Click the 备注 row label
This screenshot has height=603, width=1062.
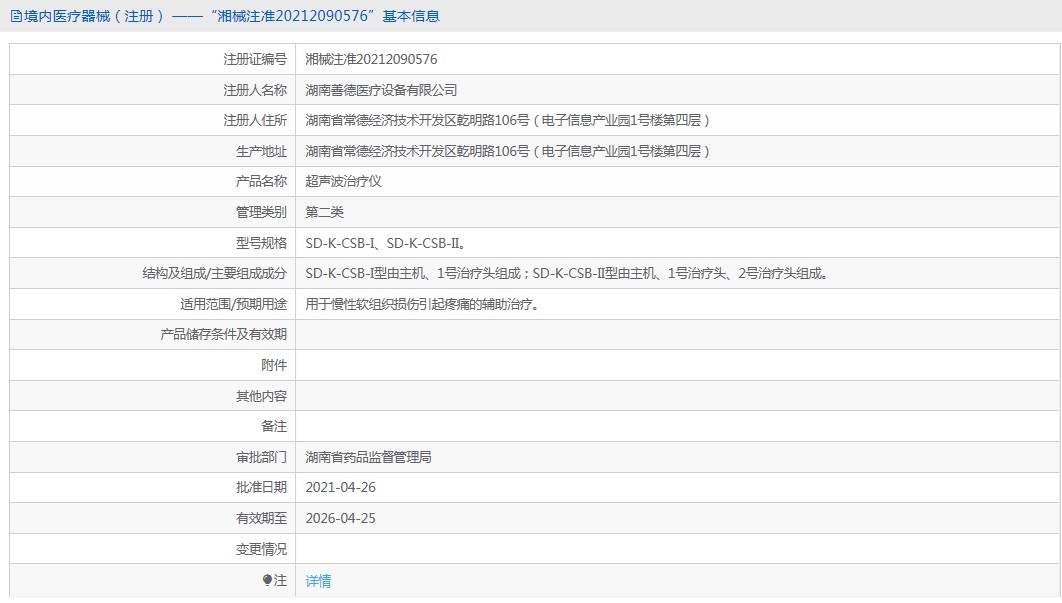click(274, 427)
